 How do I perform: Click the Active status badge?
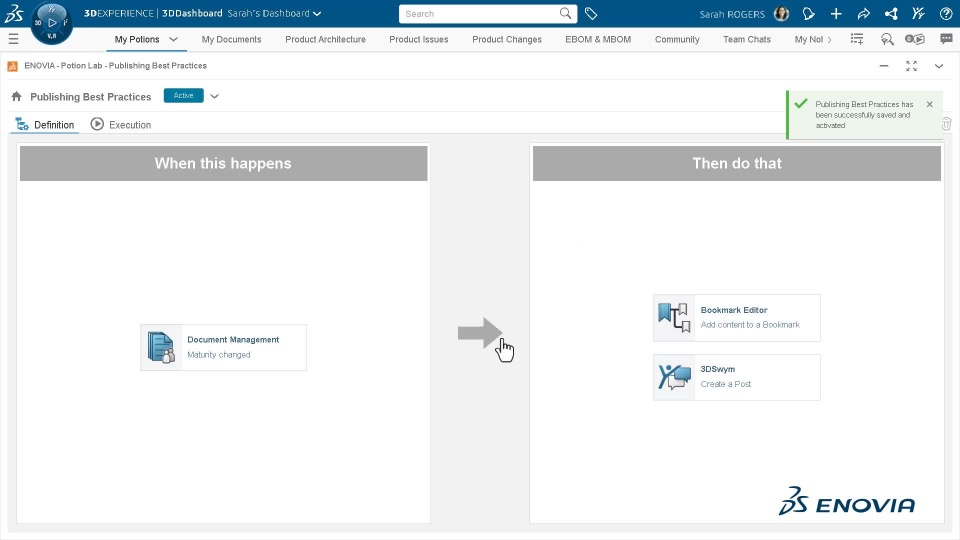click(183, 96)
